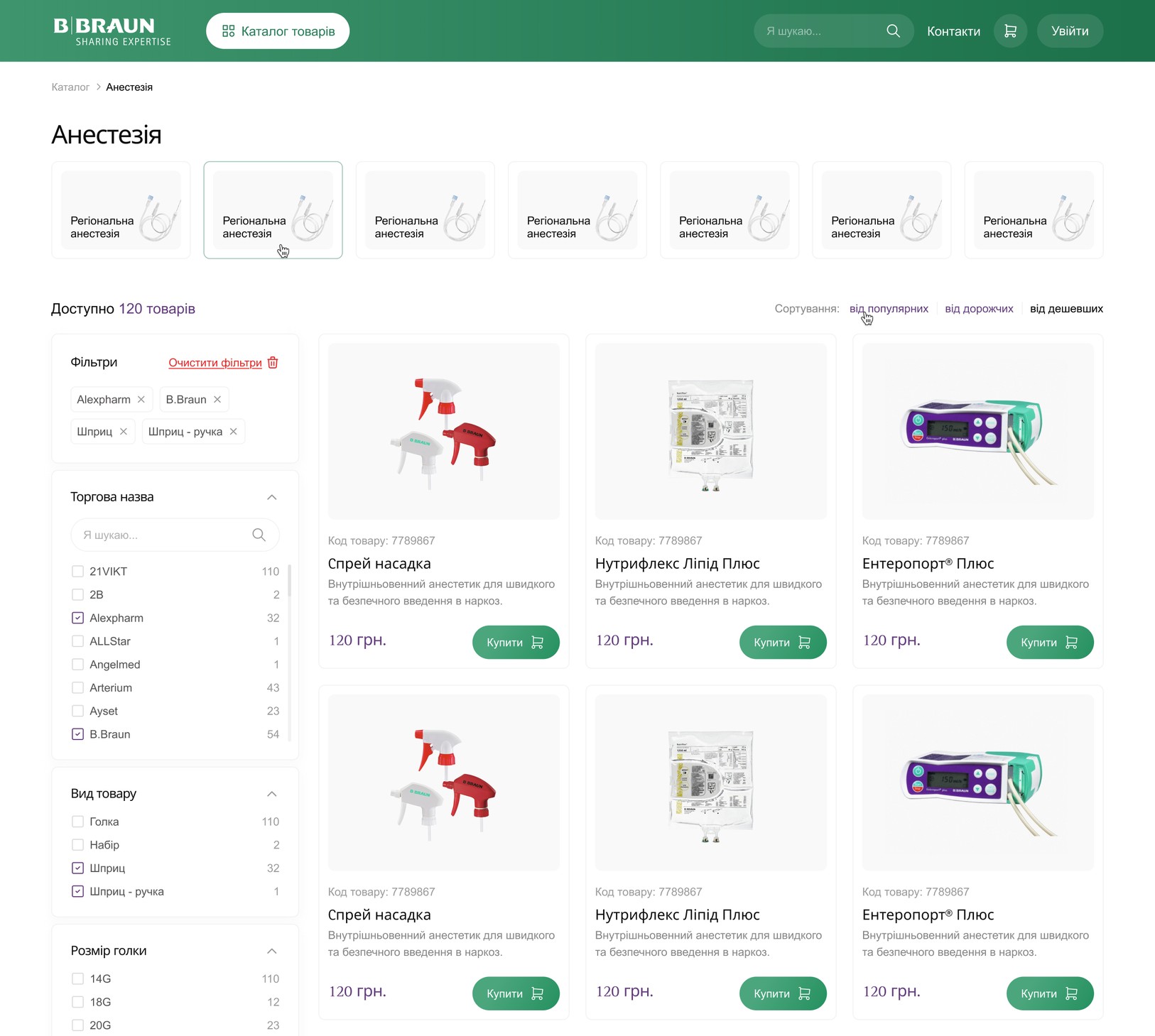This screenshot has width=1155, height=1036.
Task: Click the Увійти login button
Action: pos(1070,31)
